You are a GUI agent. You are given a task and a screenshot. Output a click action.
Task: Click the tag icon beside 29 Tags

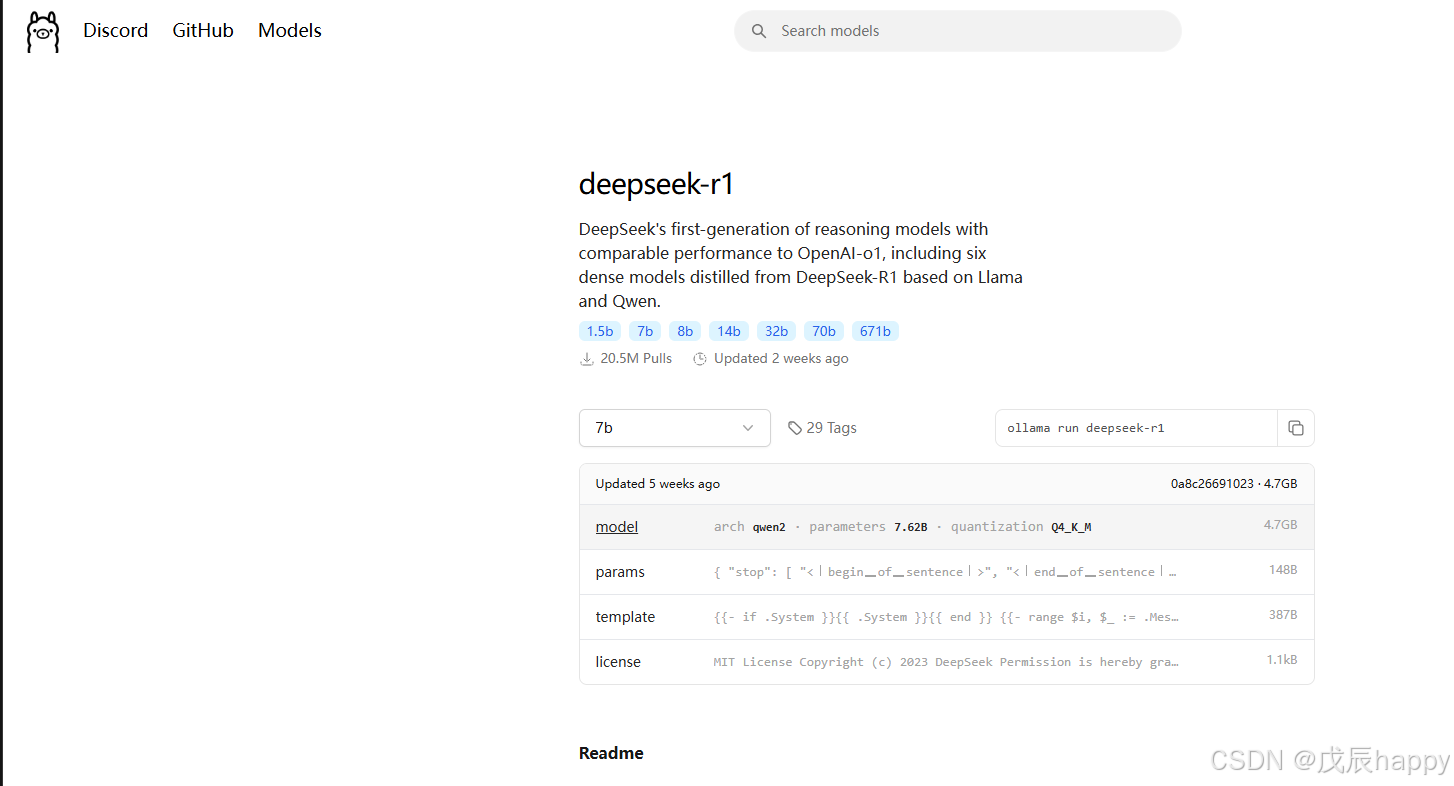(x=795, y=428)
